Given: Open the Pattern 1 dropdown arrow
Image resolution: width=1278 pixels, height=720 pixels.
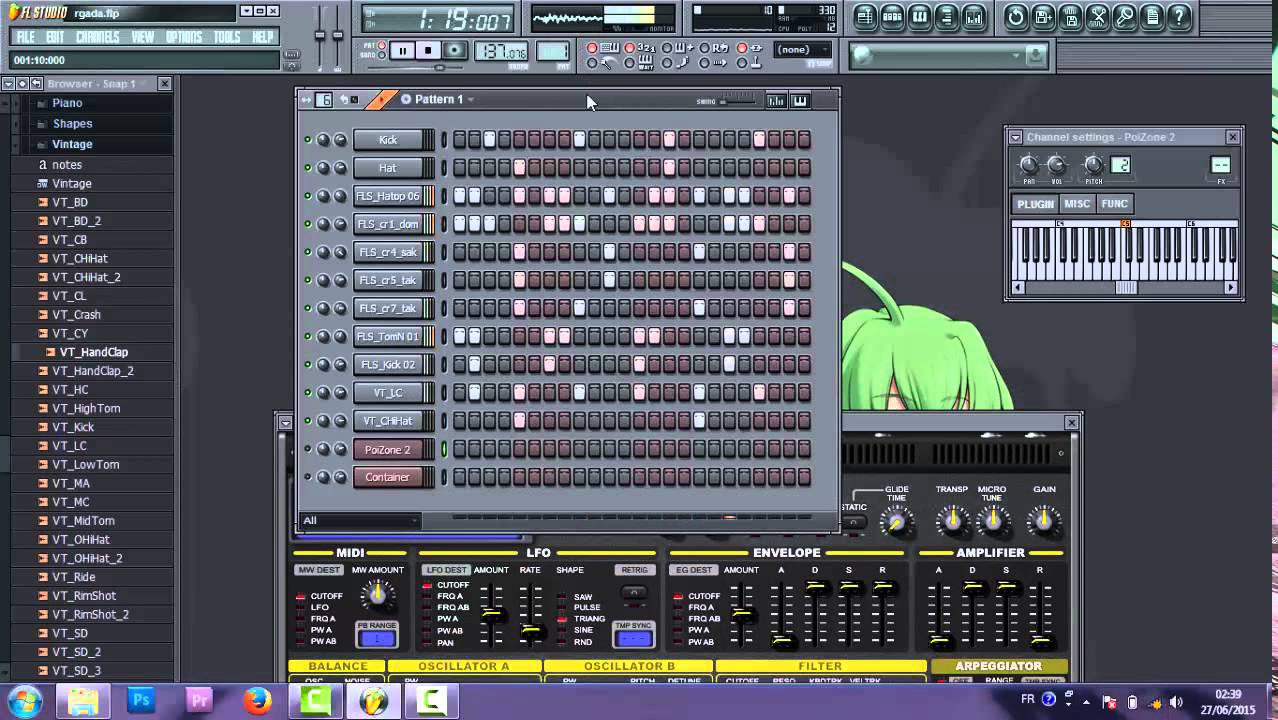Looking at the screenshot, I should [x=471, y=99].
